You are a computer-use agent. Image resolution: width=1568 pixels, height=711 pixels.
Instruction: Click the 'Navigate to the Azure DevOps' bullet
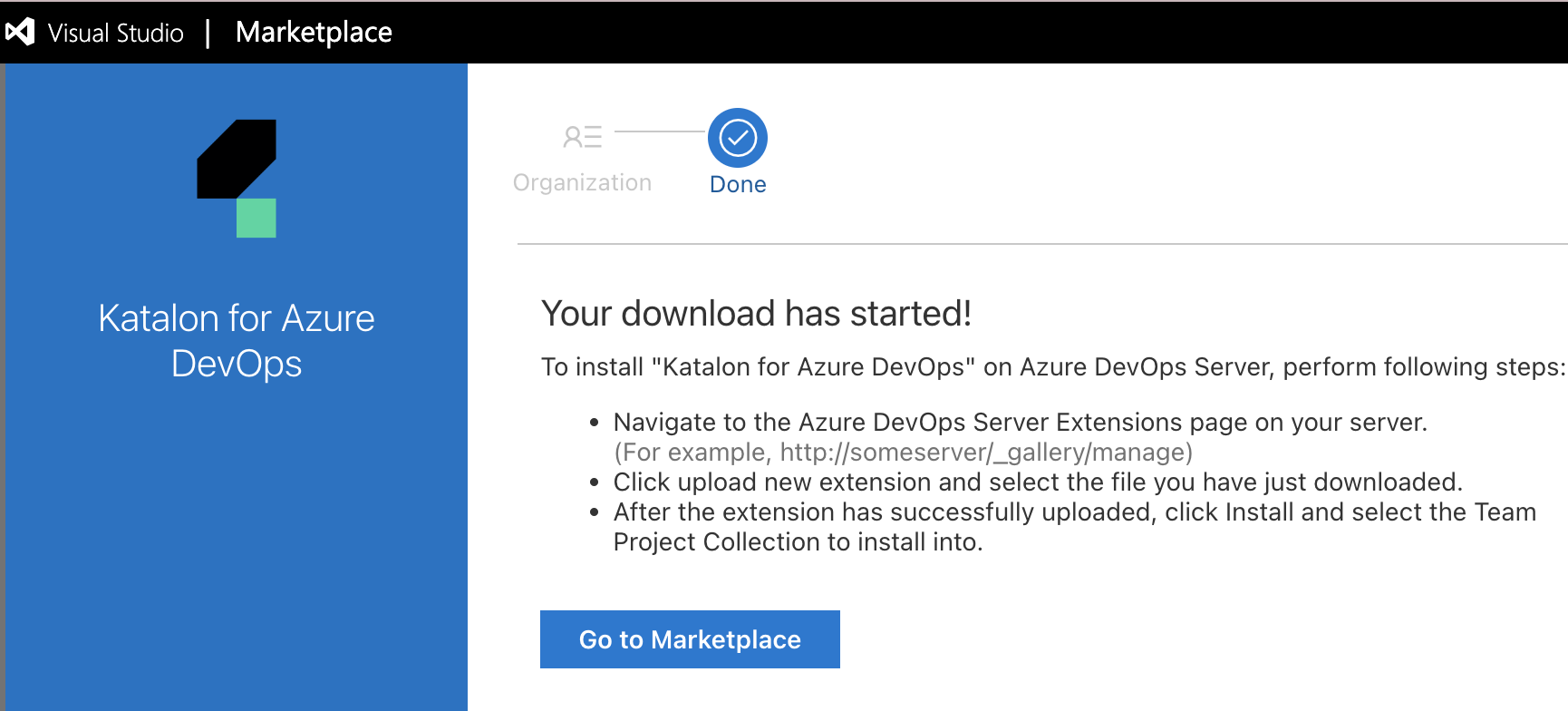click(1020, 423)
